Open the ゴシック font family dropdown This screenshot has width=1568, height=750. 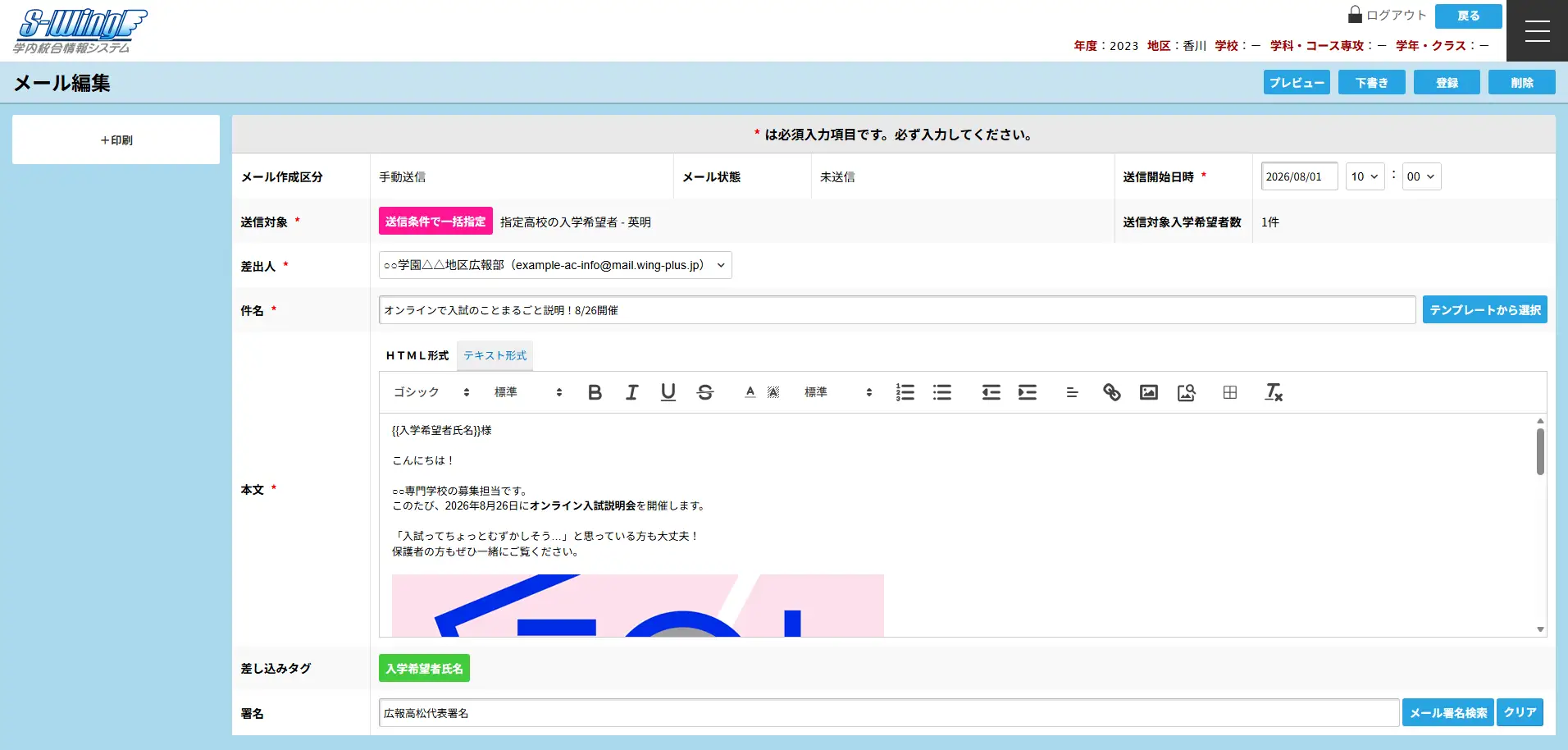click(431, 392)
